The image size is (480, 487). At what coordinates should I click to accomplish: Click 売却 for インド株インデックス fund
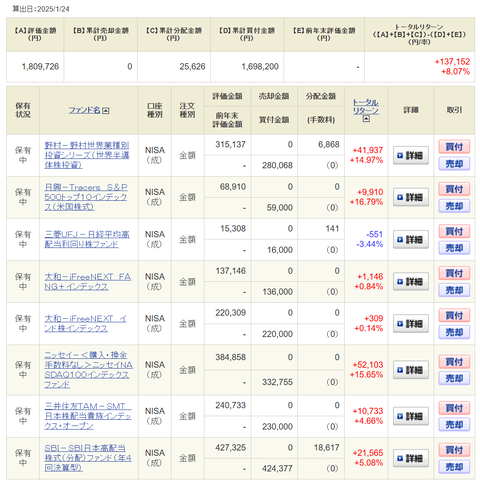click(x=454, y=332)
